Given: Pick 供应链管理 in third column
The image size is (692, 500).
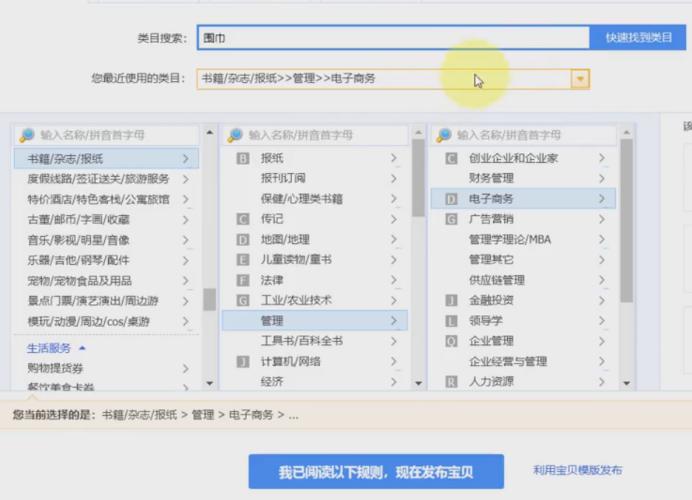Looking at the screenshot, I should tap(523, 280).
